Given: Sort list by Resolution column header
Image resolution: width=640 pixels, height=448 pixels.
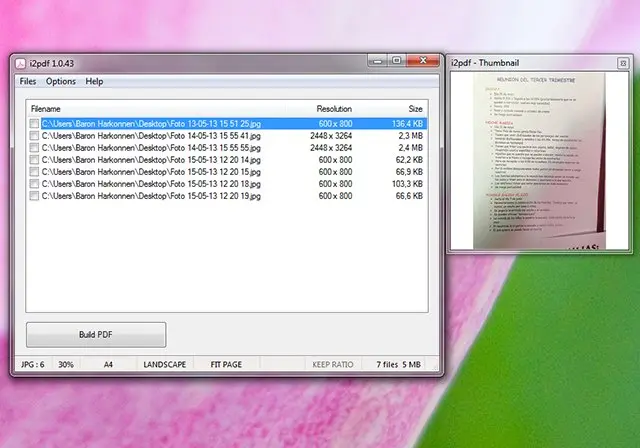Looking at the screenshot, I should [334, 108].
